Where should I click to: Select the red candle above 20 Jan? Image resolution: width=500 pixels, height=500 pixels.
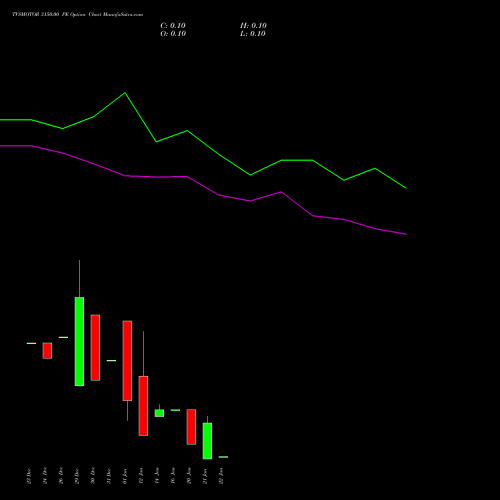click(191, 427)
